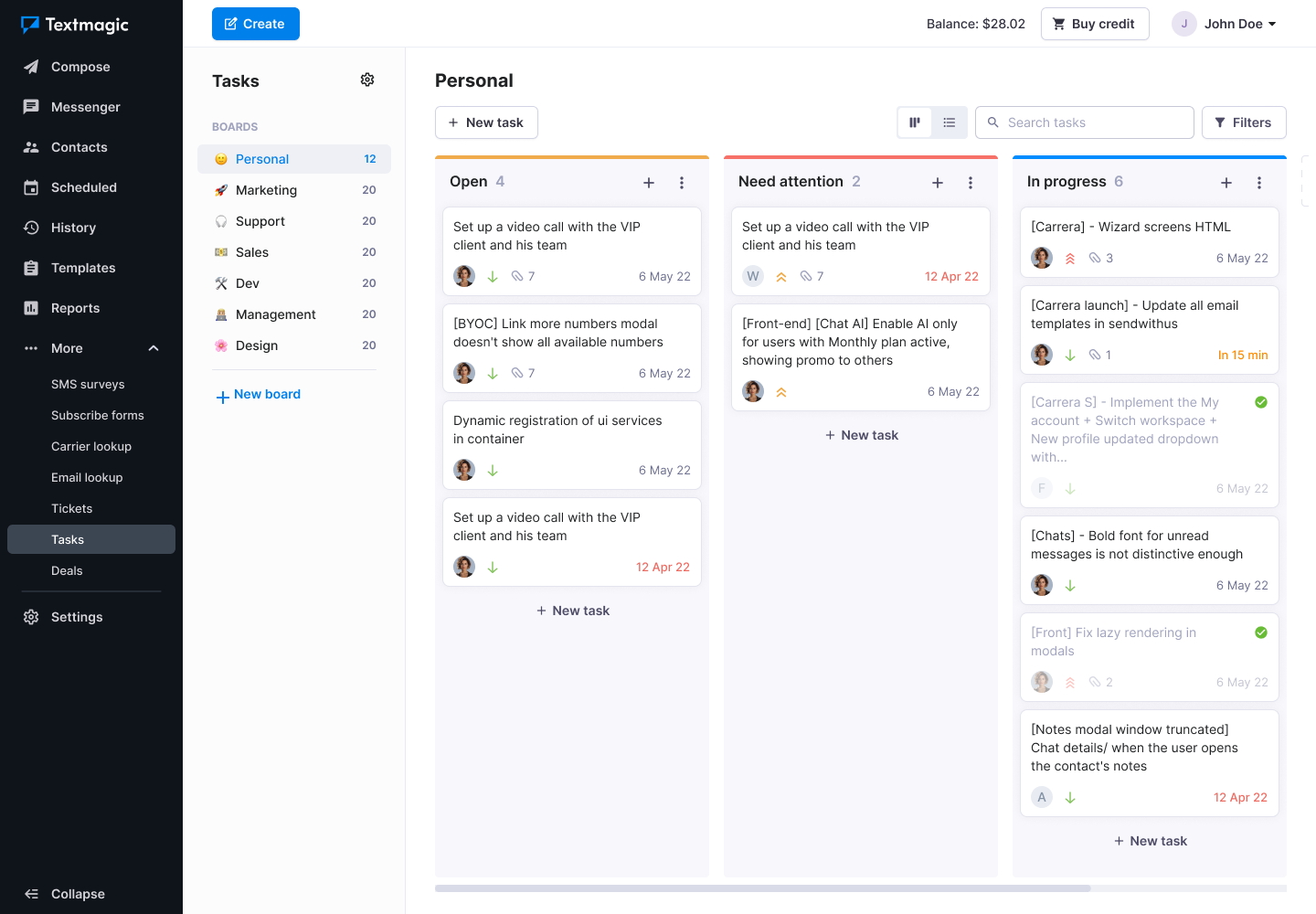Click the Buy credit cart button

(x=1094, y=24)
